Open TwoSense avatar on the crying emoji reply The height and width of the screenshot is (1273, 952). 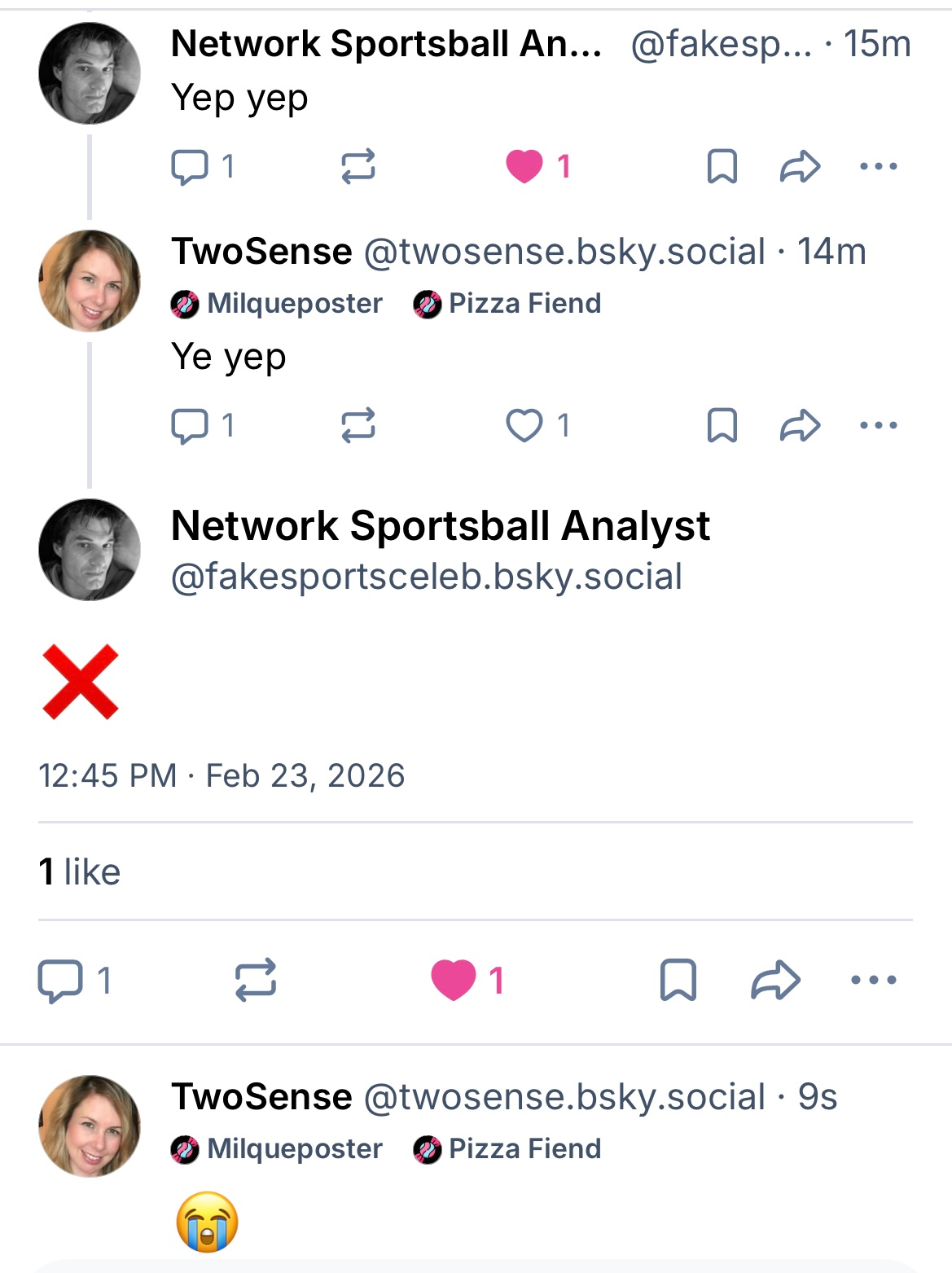click(90, 1126)
